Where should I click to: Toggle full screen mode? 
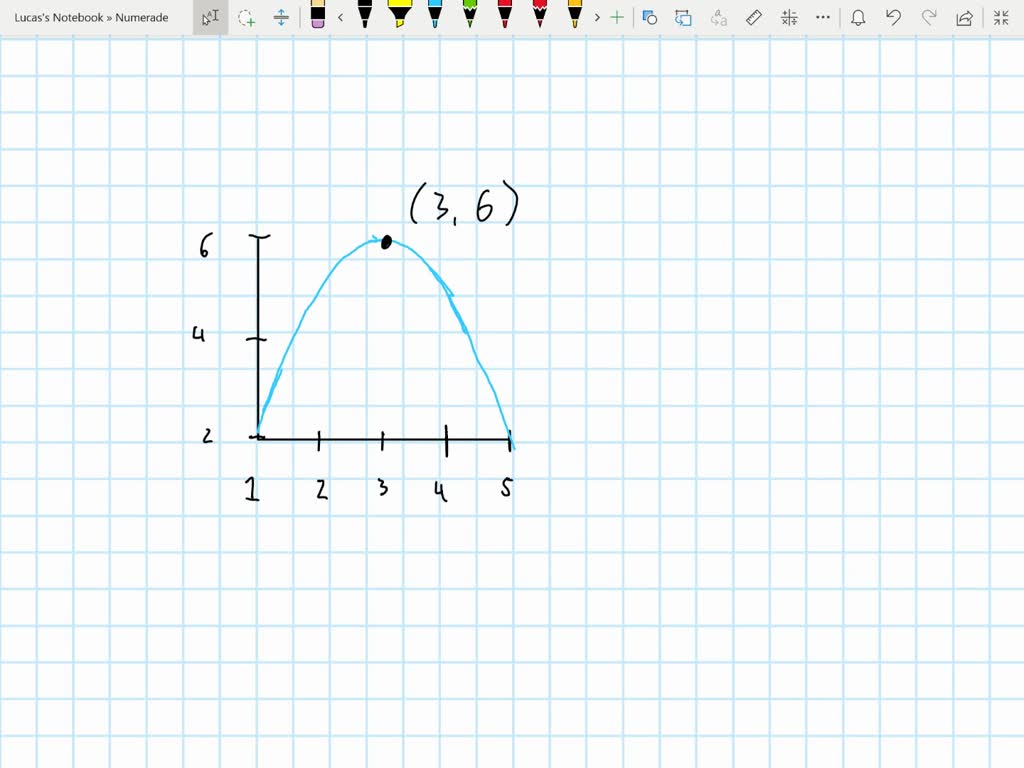pyautogui.click(x=1000, y=17)
